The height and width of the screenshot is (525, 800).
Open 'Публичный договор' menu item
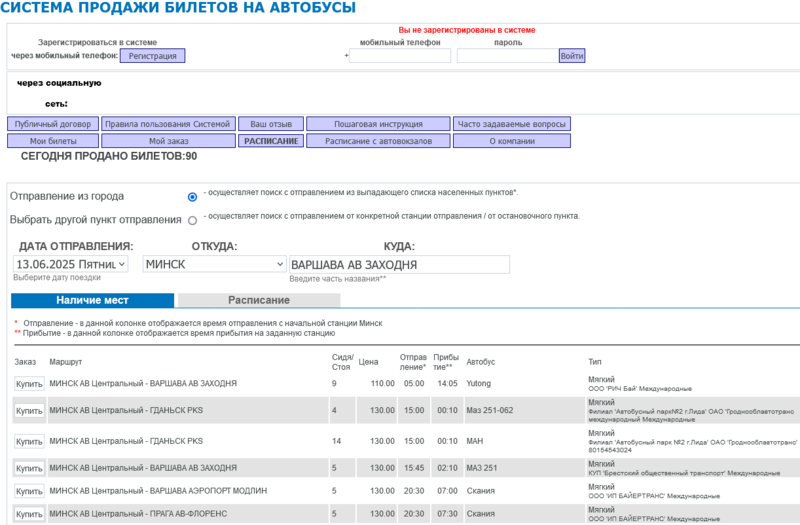pos(54,124)
